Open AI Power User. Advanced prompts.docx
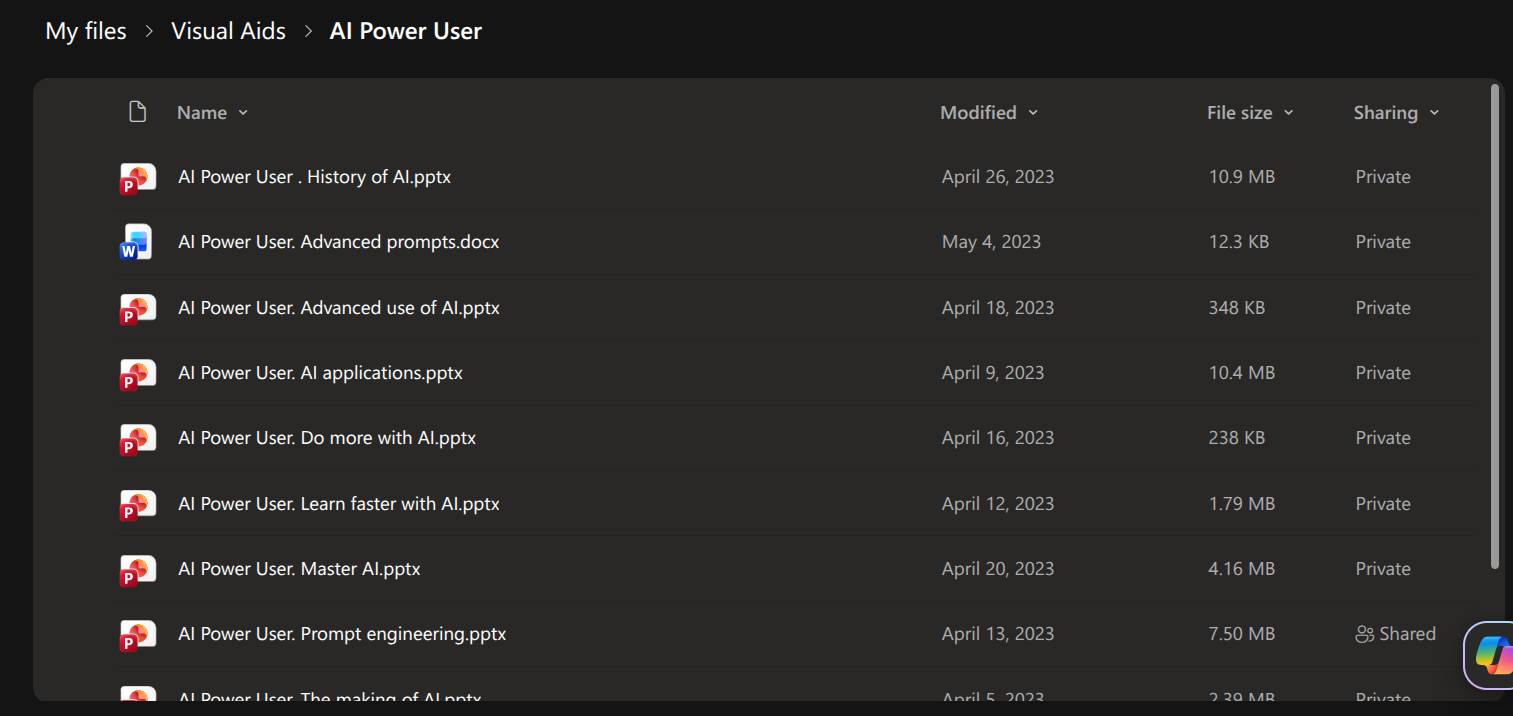1513x716 pixels. pyautogui.click(x=338, y=242)
